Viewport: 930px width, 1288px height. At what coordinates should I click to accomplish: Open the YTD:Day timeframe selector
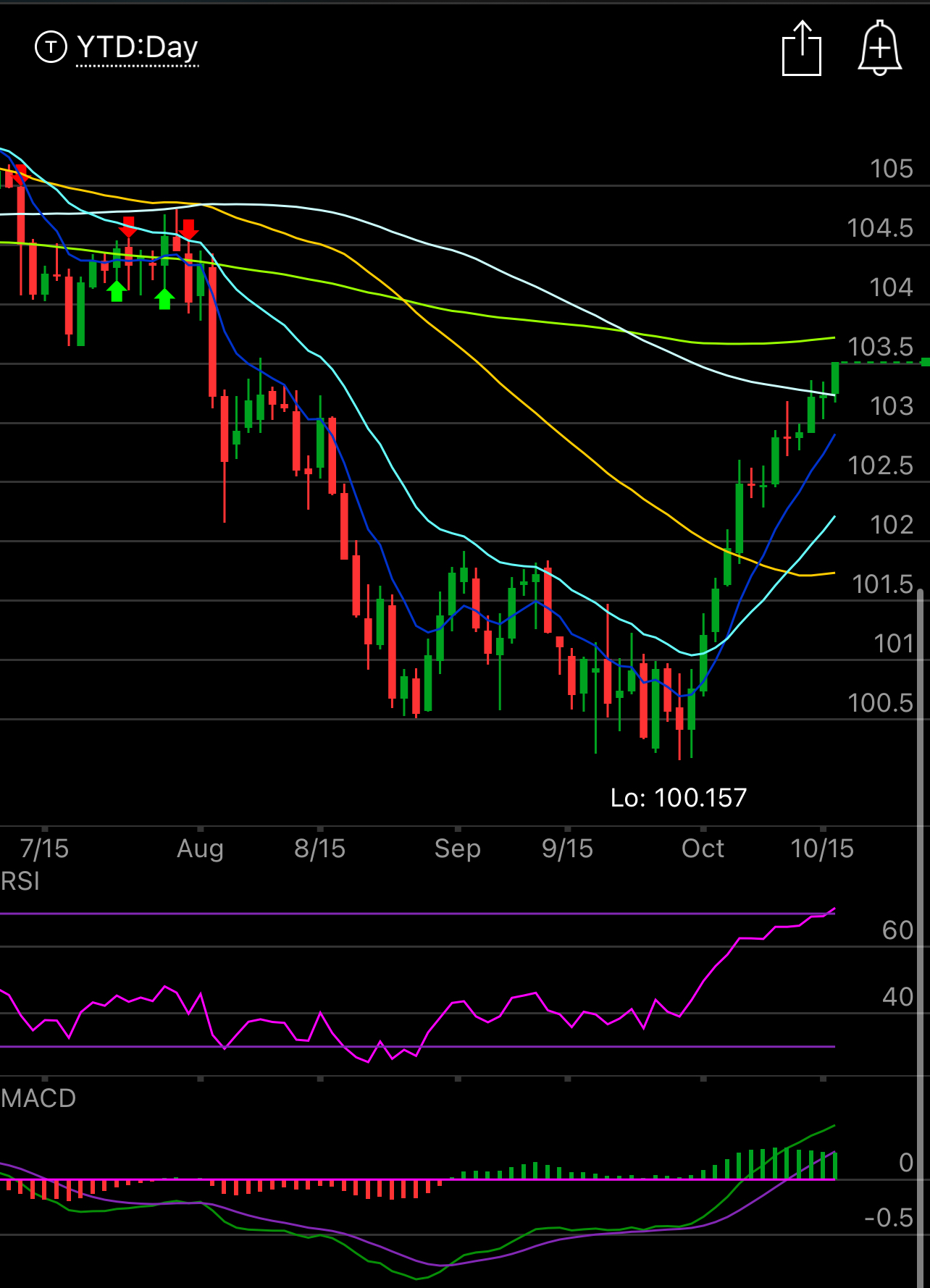coord(137,48)
